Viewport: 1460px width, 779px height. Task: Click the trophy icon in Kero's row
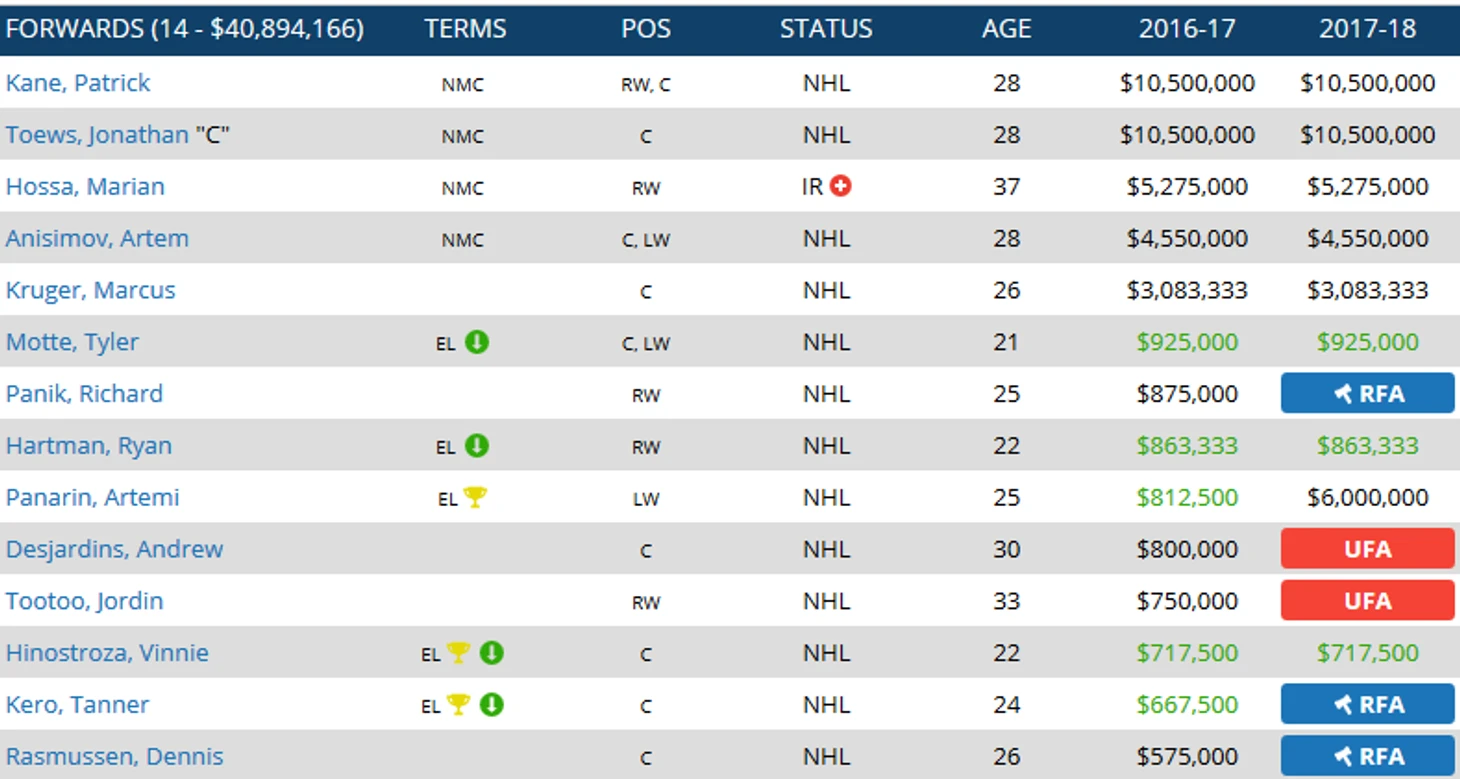tap(458, 705)
